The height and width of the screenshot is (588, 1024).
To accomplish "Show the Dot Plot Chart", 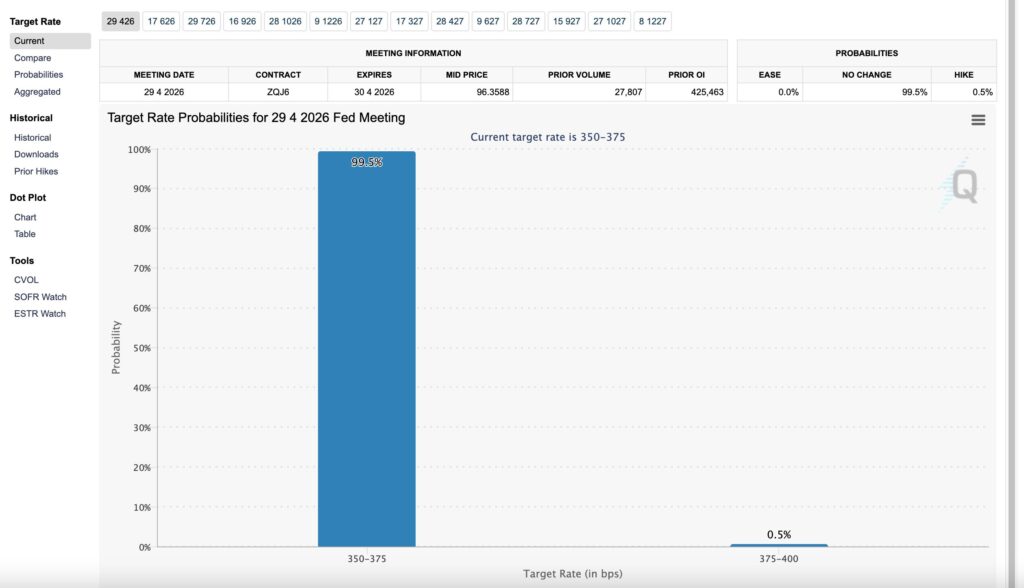I will point(25,217).
